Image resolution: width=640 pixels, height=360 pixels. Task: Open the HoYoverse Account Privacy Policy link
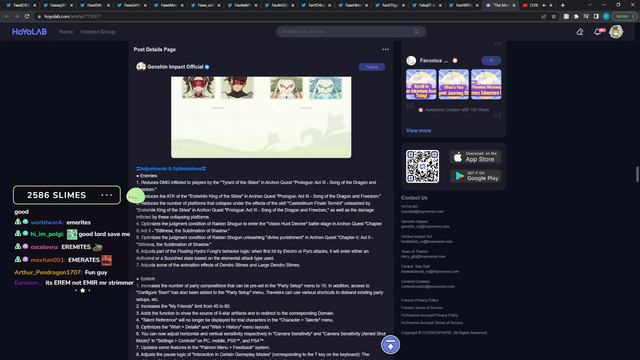tap(429, 315)
